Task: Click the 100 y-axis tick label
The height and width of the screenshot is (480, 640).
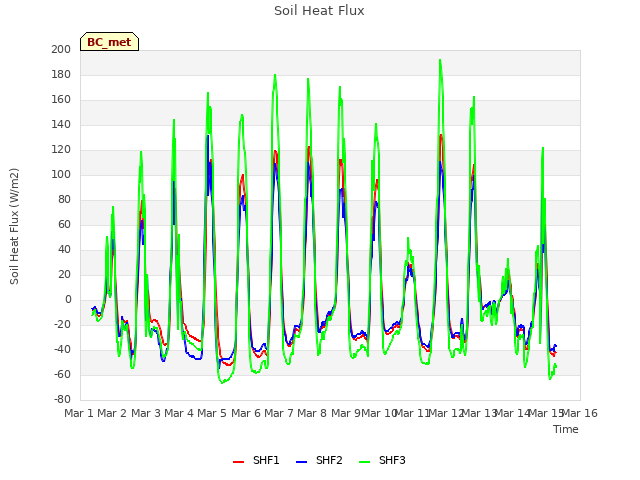Action: pyautogui.click(x=61, y=175)
